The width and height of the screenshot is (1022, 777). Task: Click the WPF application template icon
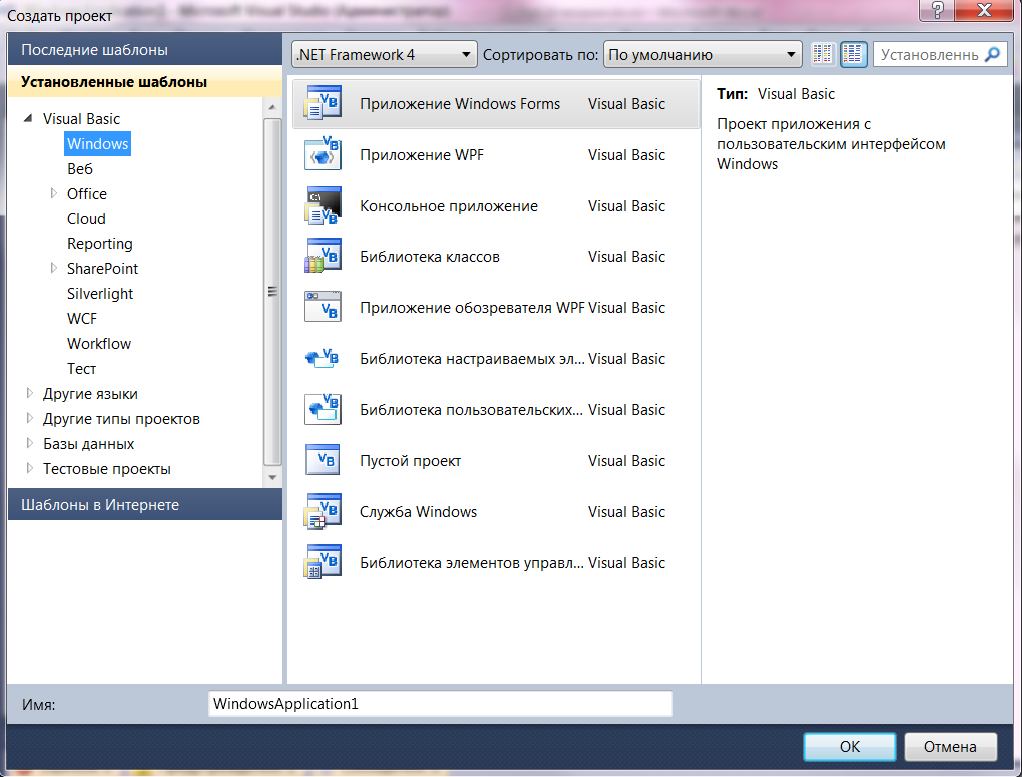[x=323, y=154]
